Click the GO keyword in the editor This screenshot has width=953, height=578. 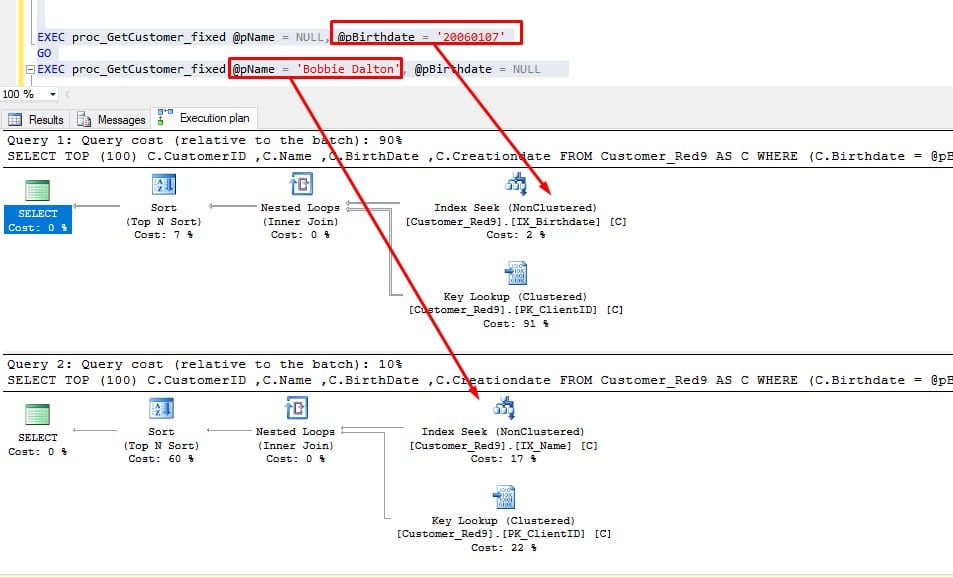tap(44, 53)
